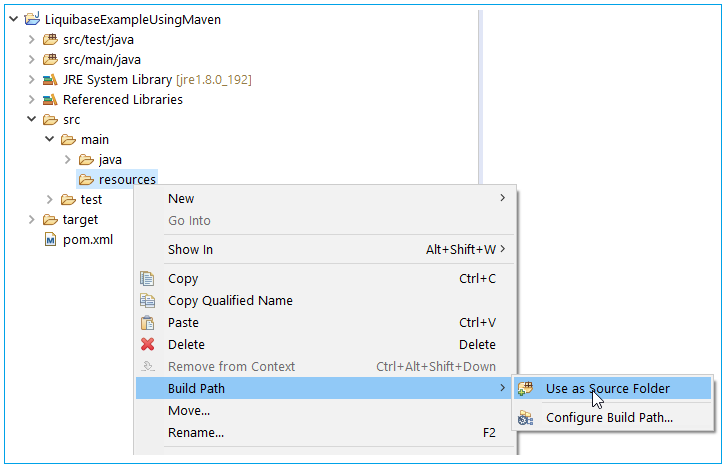Open the New submenu
The width and height of the screenshot is (728, 467).
pos(325,198)
